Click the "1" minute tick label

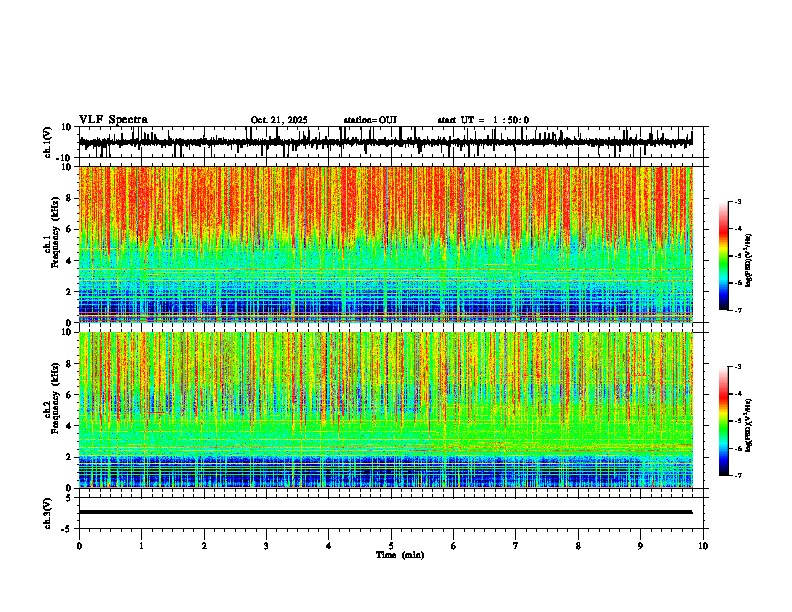(x=141, y=546)
